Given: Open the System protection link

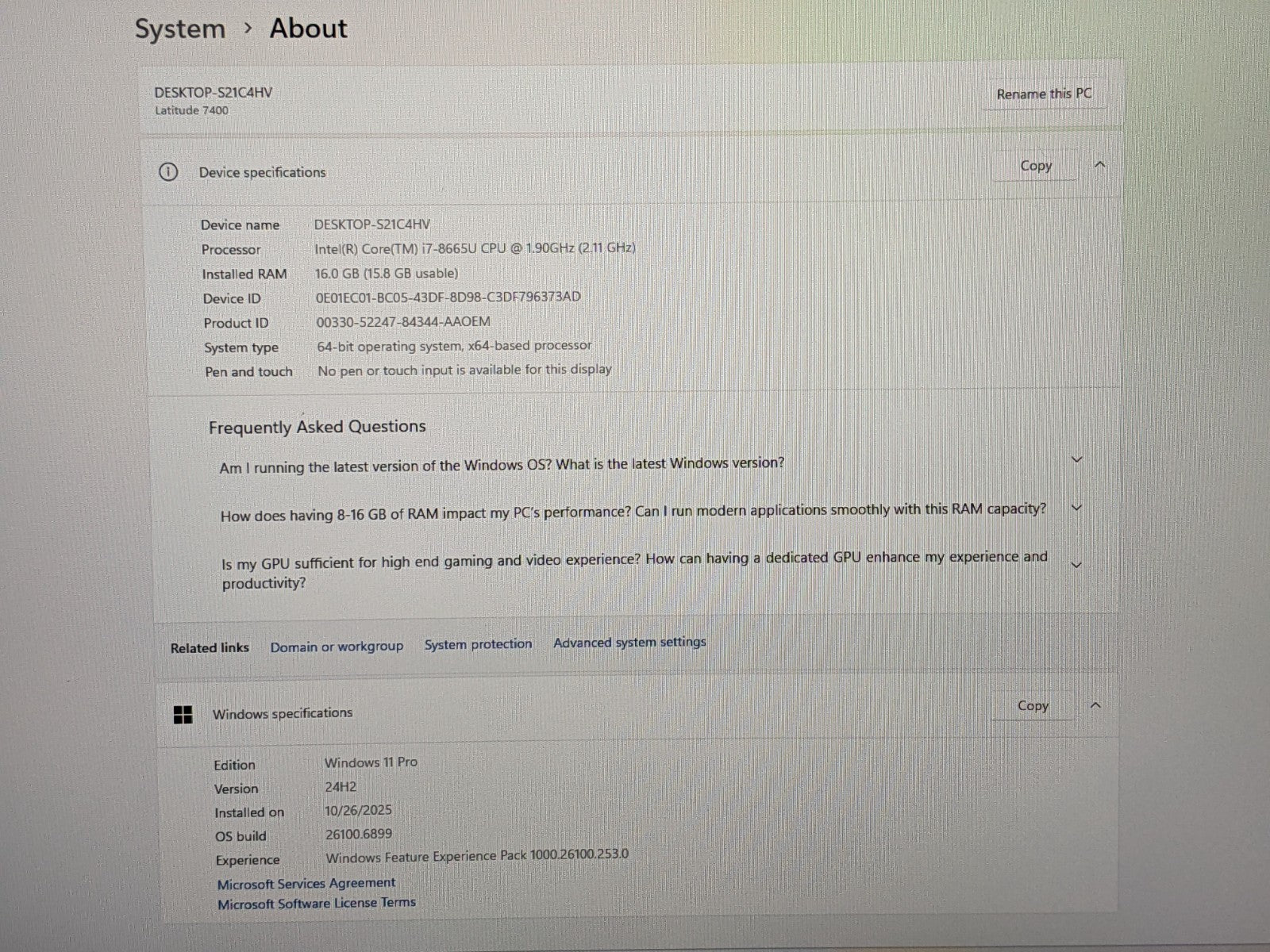Looking at the screenshot, I should tap(478, 644).
